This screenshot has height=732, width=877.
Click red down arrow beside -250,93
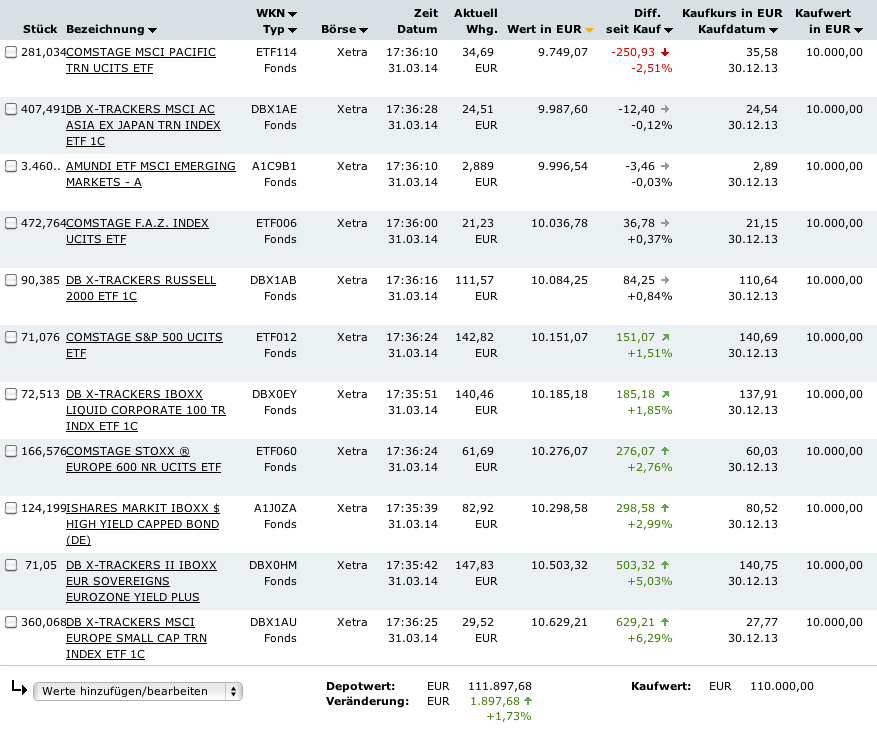click(x=665, y=52)
